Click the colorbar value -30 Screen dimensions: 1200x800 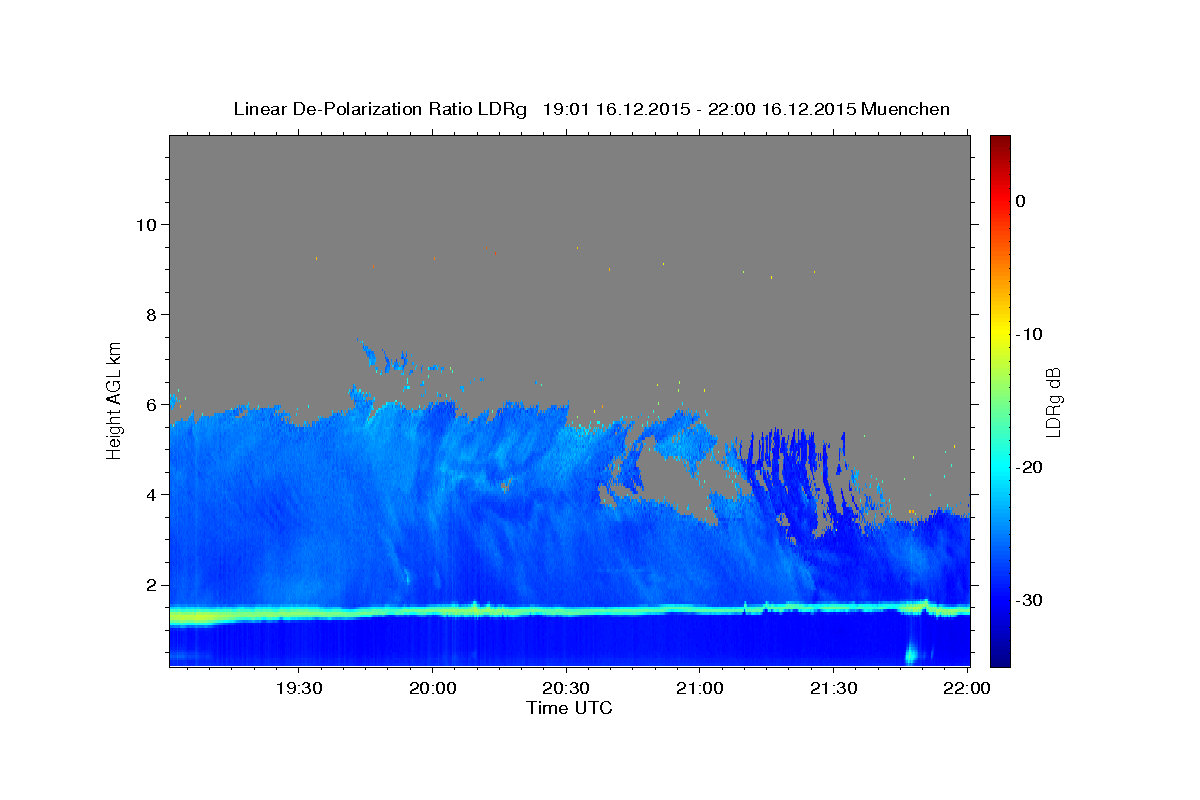tap(1030, 600)
